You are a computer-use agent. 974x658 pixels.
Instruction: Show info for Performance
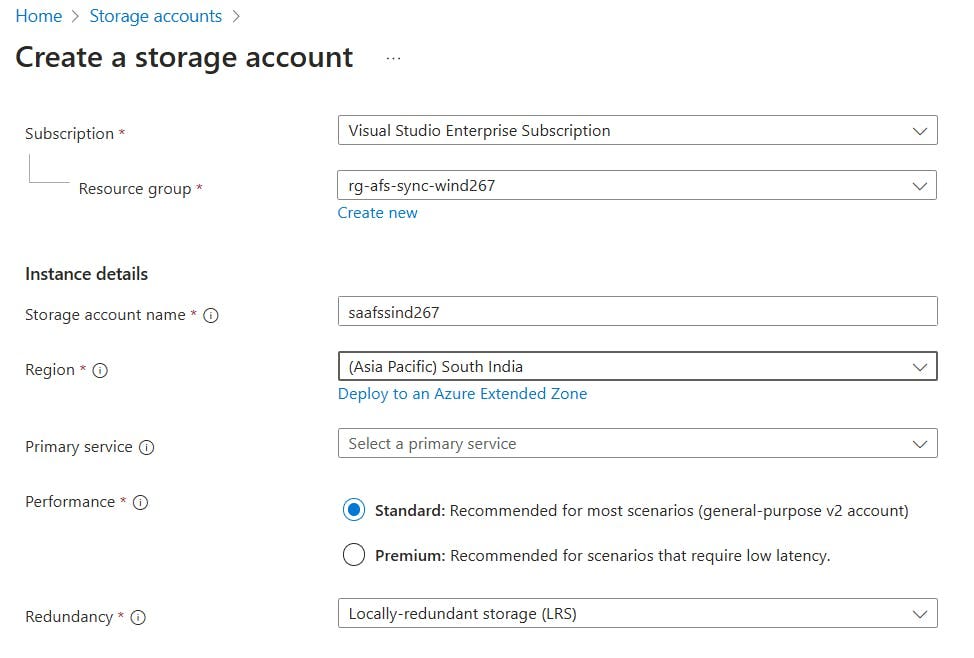tap(141, 502)
